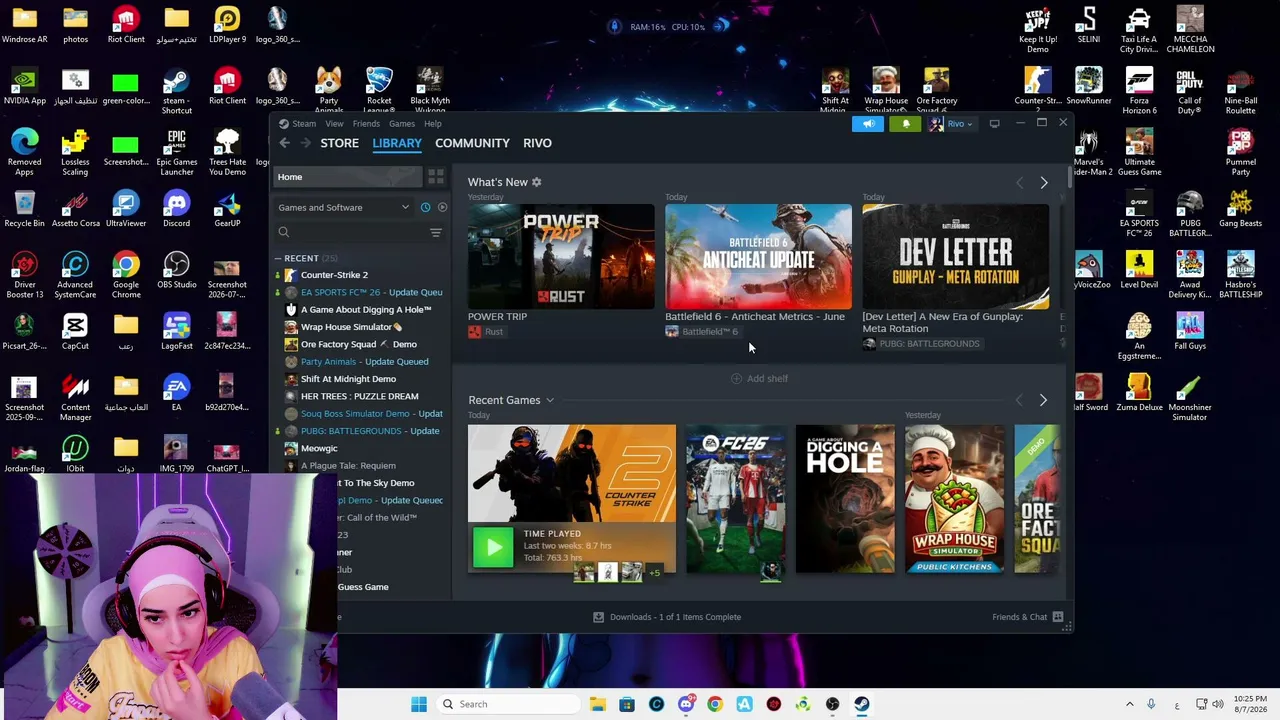The image size is (1280, 720).
Task: Toggle show ready-to-play games filter
Action: [x=442, y=208]
